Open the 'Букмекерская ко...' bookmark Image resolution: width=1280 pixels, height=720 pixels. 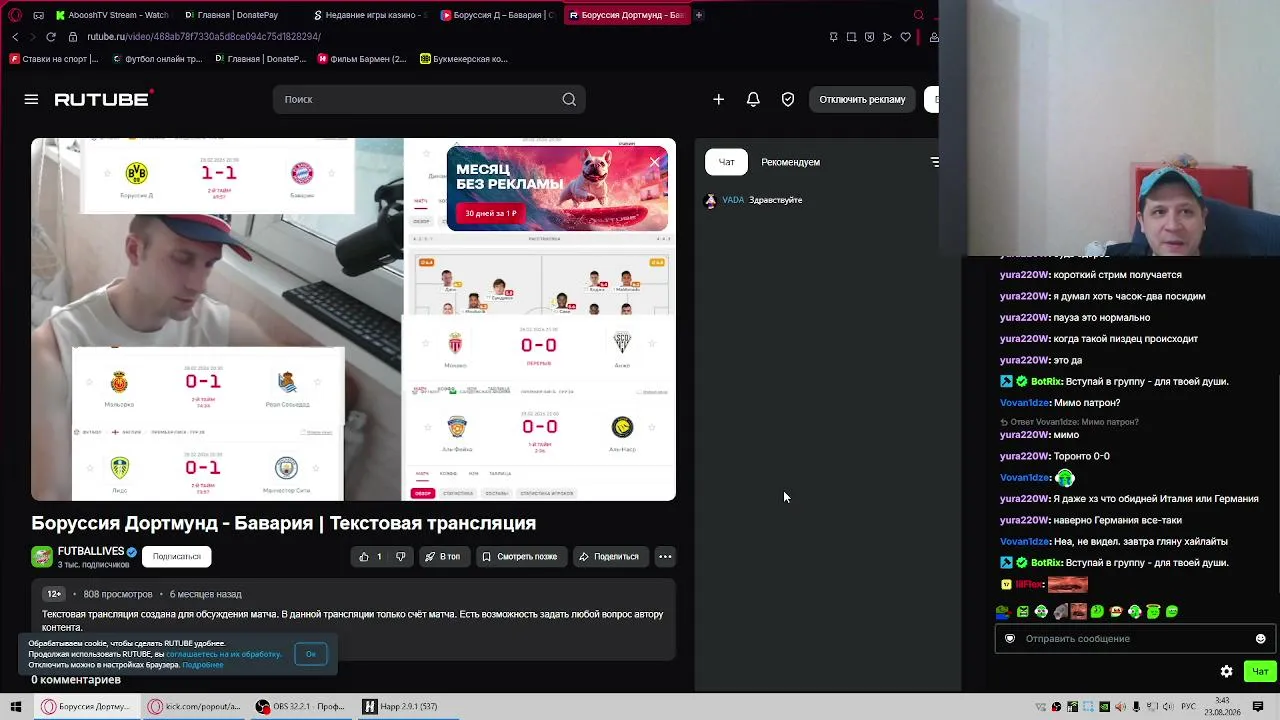(x=464, y=59)
